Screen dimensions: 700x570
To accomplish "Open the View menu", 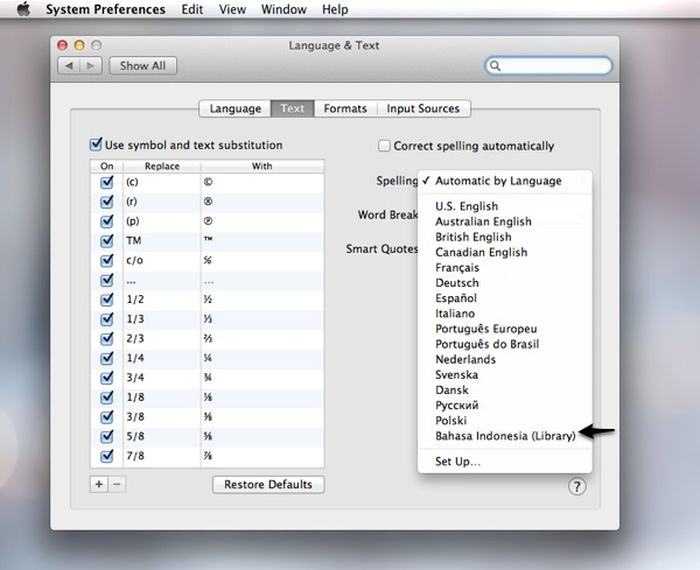I will click(232, 9).
